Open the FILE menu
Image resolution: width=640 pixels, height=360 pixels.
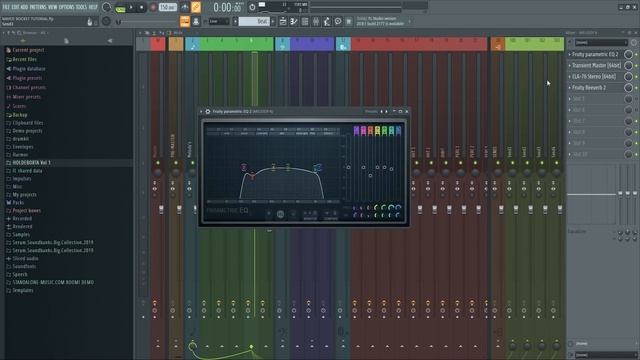[x=6, y=7]
